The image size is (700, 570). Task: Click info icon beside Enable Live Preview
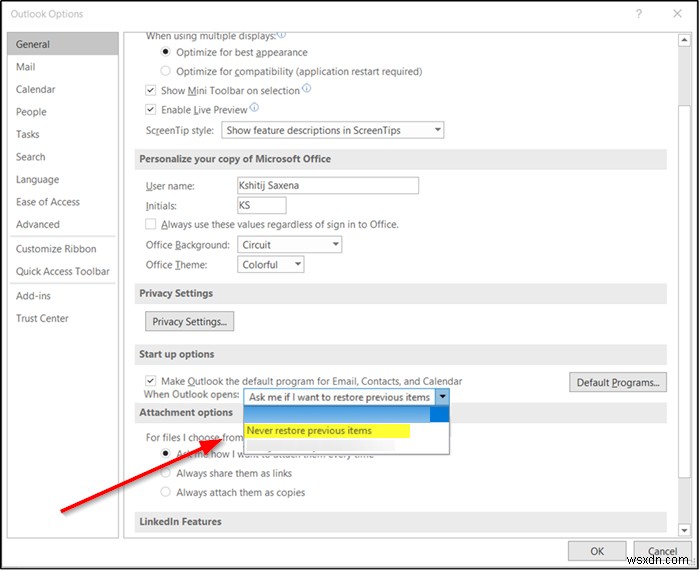point(254,107)
